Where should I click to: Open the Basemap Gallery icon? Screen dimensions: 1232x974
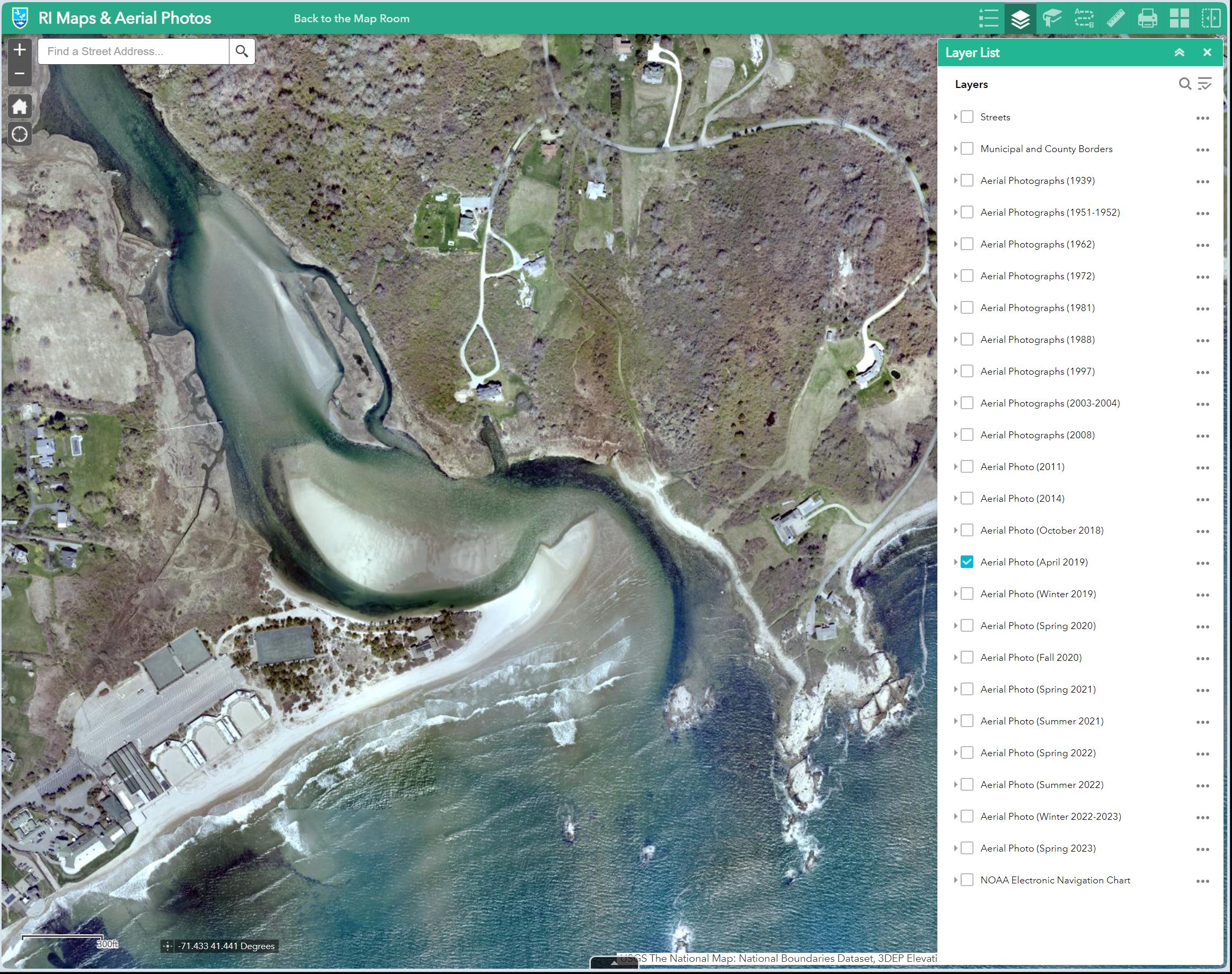[1180, 17]
